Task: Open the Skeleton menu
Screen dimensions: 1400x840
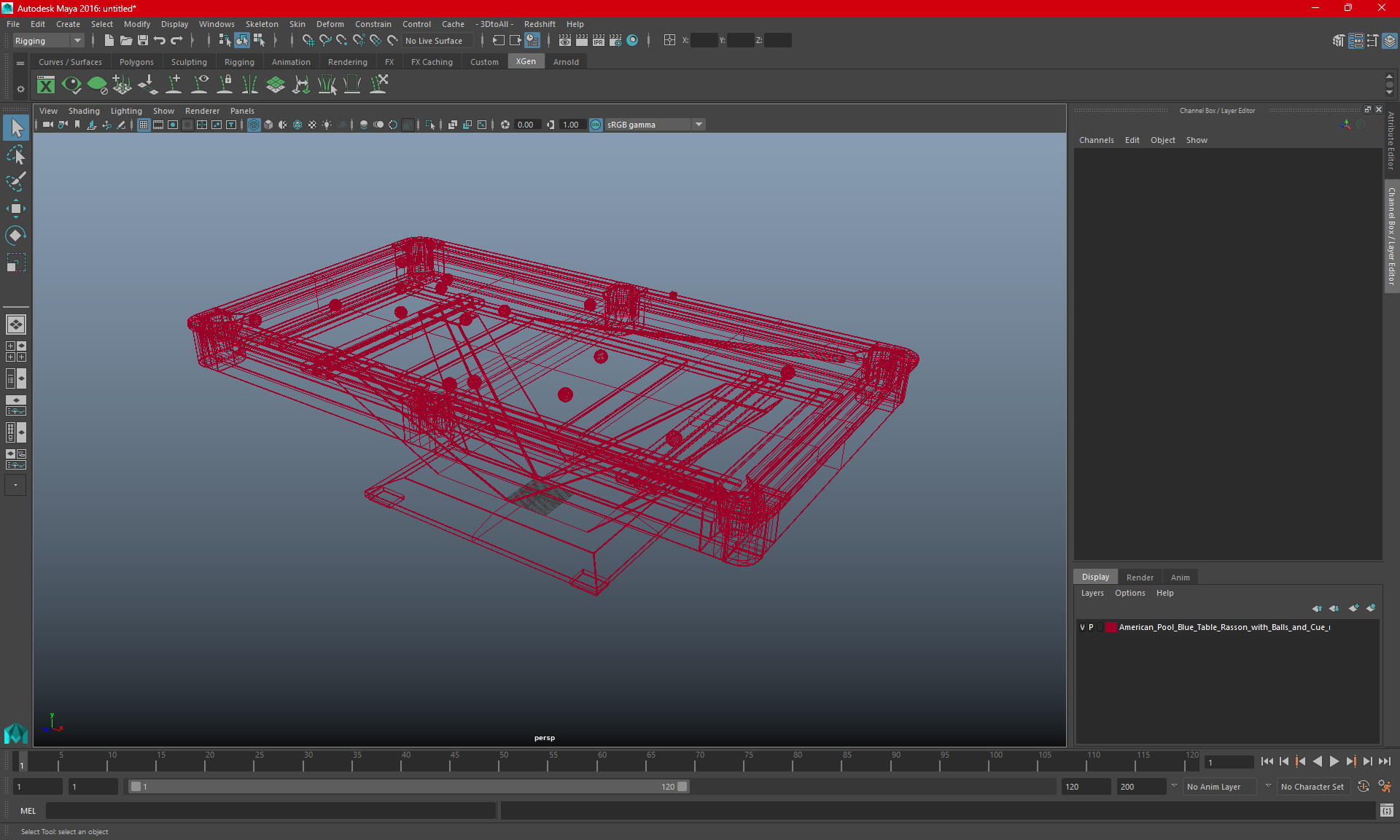Action: pyautogui.click(x=261, y=24)
